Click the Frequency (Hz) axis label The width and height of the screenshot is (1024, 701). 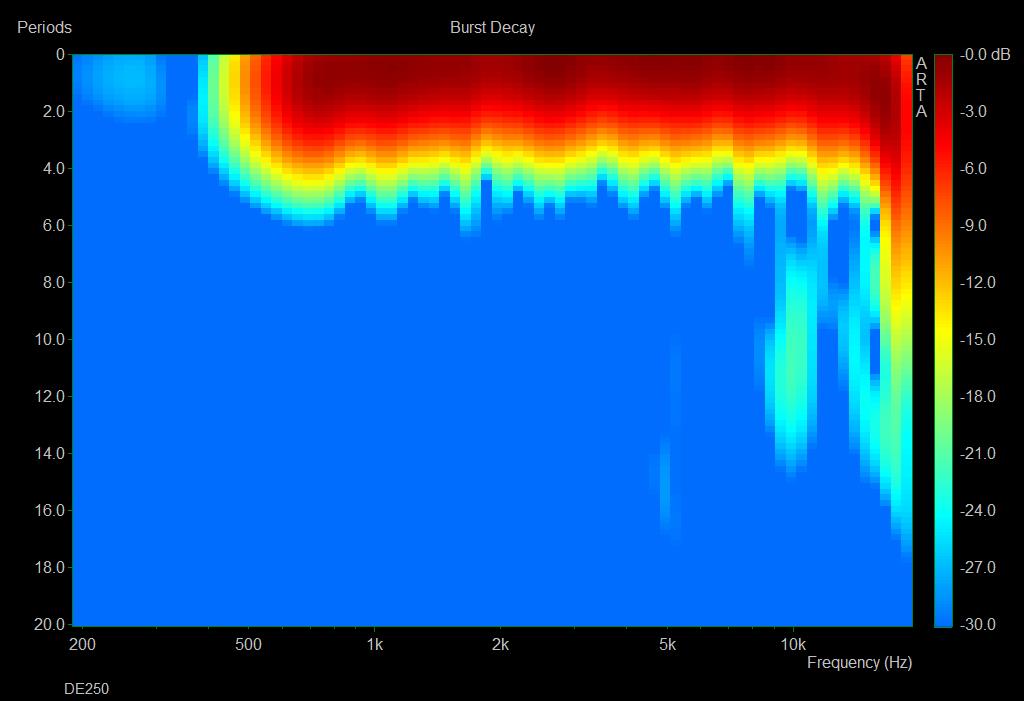(859, 662)
